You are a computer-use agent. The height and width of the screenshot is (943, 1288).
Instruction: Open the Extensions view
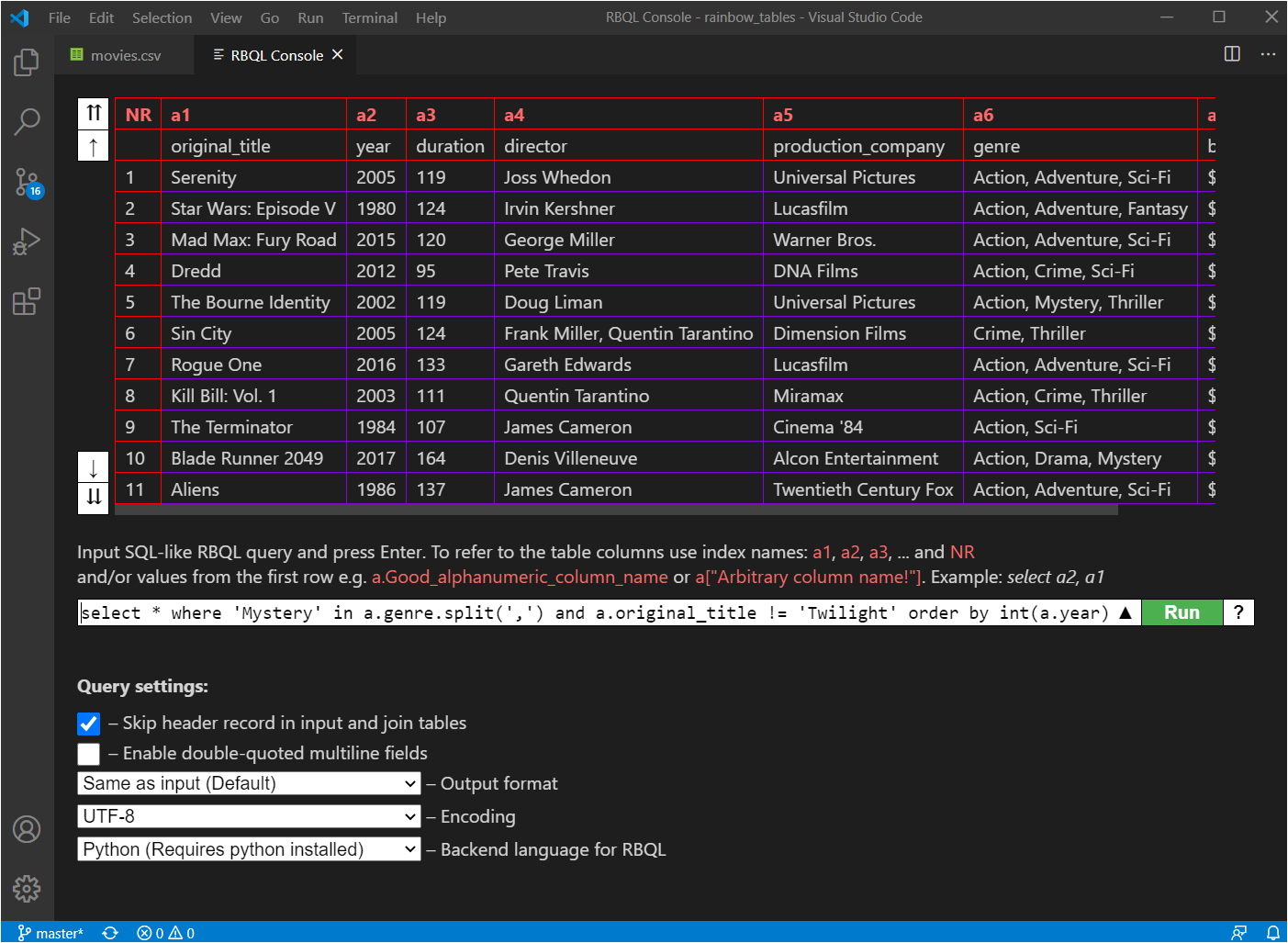(26, 301)
